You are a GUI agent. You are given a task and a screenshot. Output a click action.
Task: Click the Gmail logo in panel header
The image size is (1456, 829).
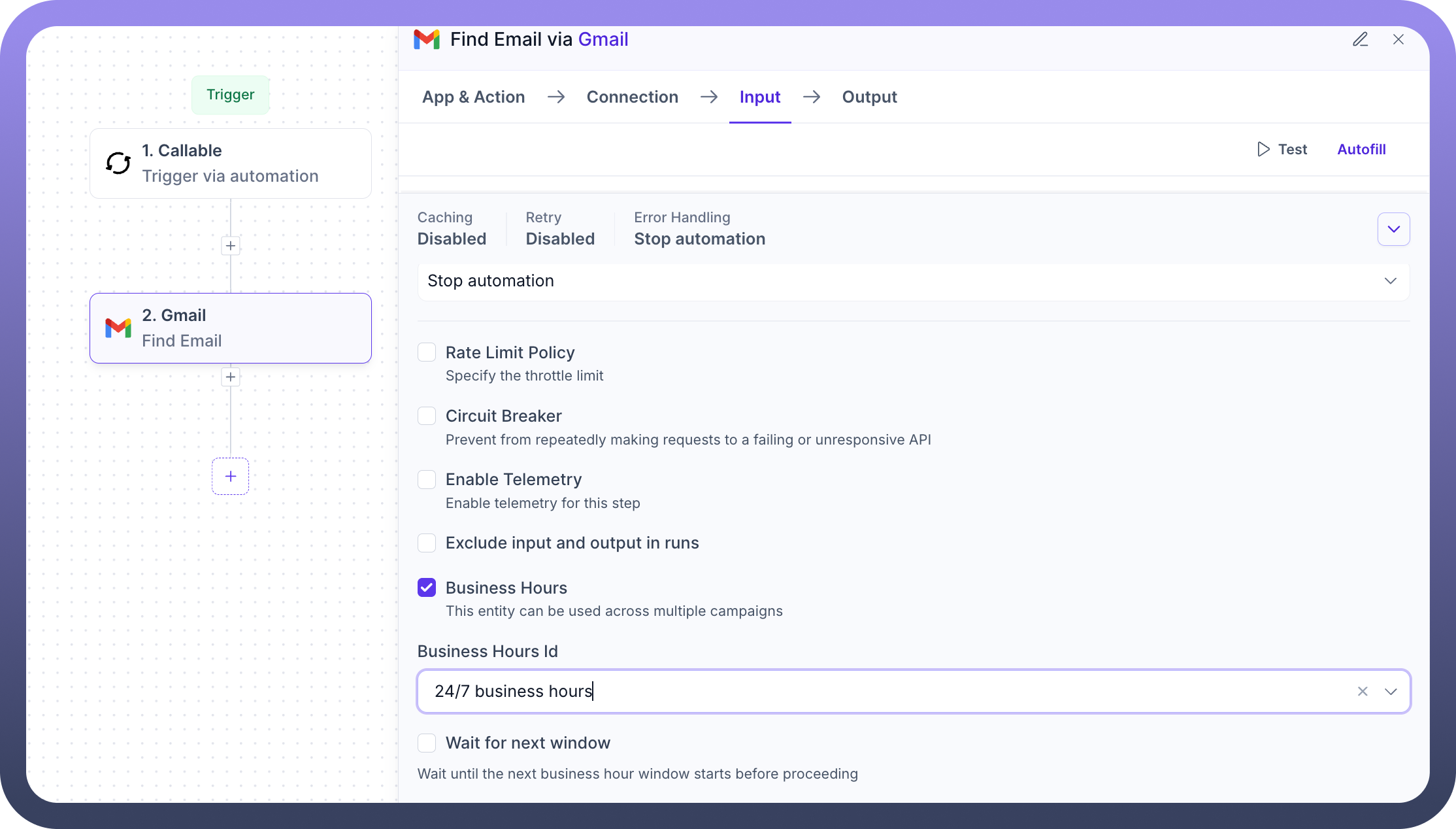pos(427,39)
